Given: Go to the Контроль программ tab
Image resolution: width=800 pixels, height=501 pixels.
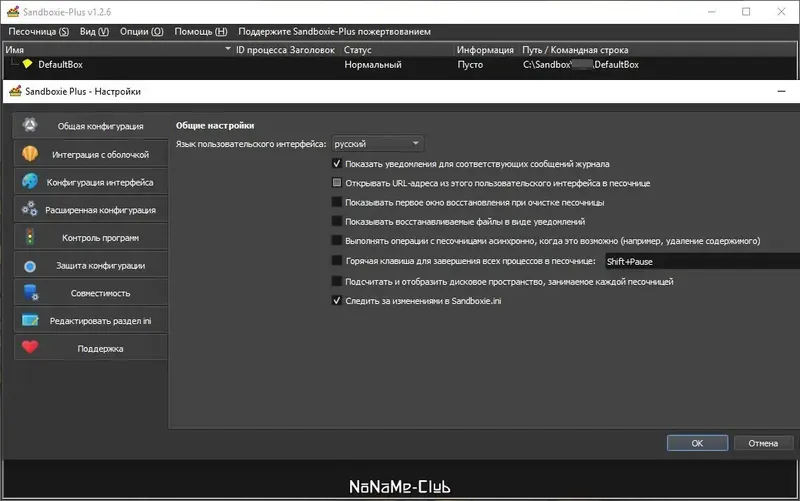Looking at the screenshot, I should [x=91, y=238].
